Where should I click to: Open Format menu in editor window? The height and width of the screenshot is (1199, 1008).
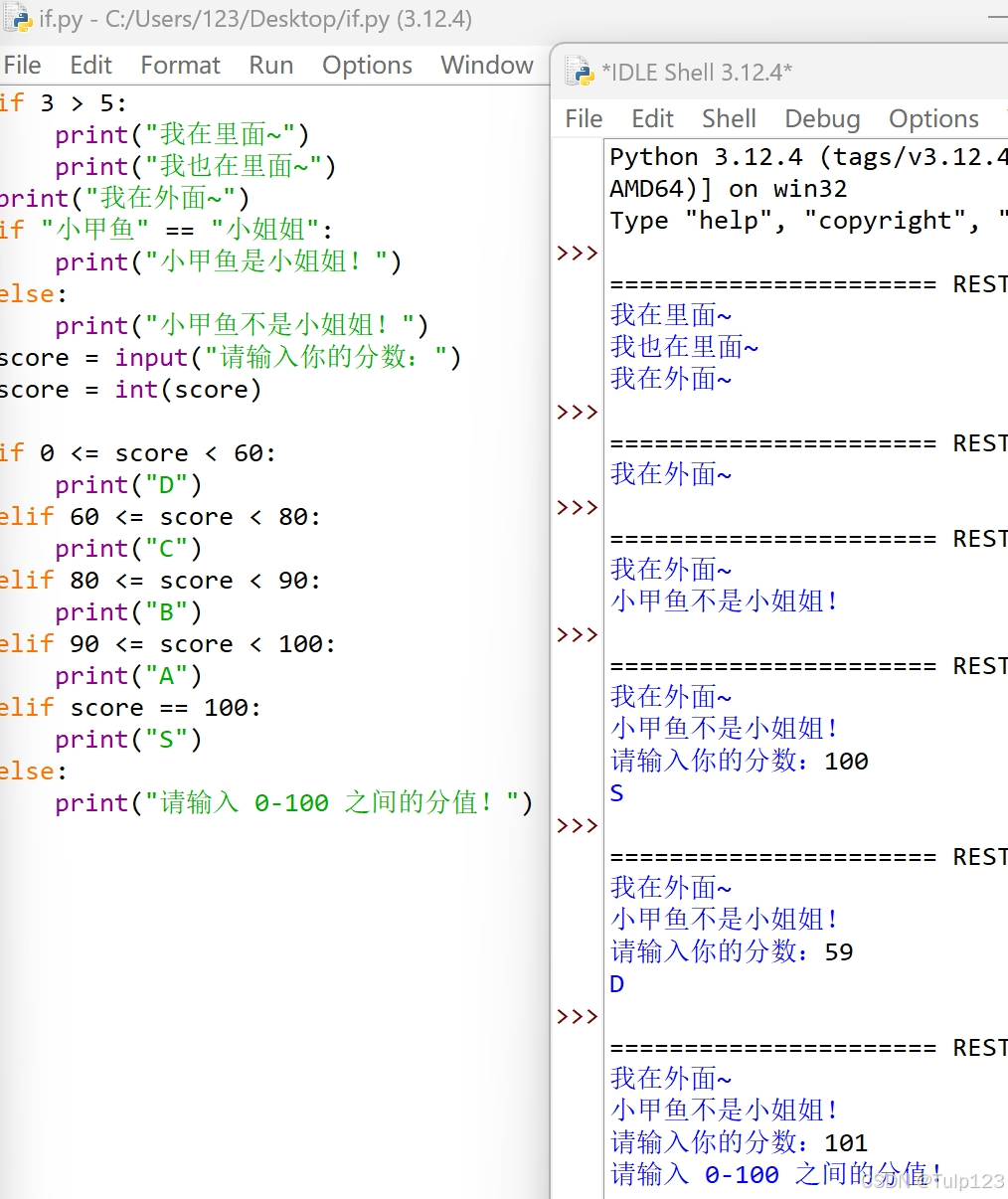[180, 66]
